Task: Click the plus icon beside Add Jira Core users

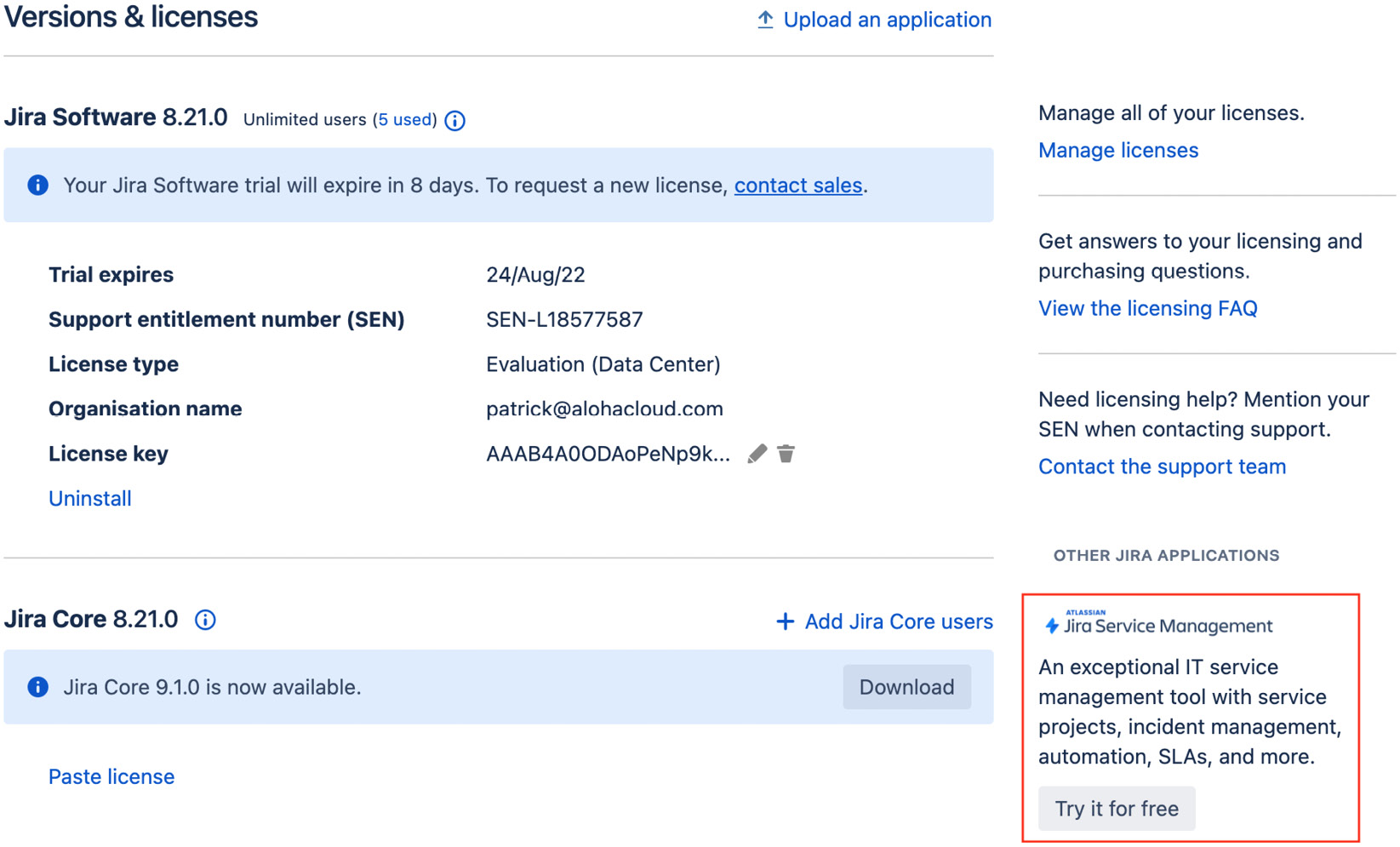Action: [x=784, y=621]
